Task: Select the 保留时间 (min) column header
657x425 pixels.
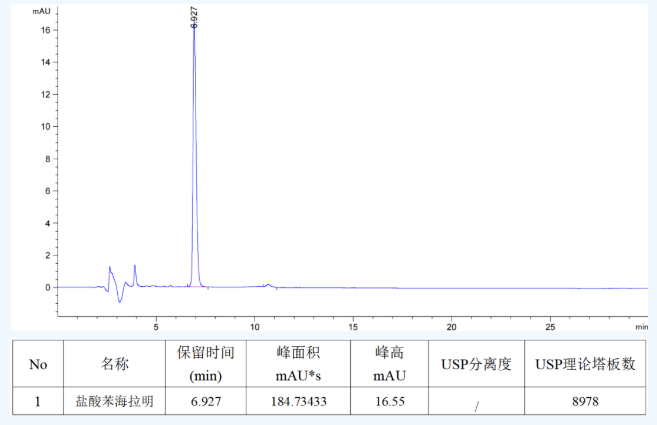Action: [205, 364]
